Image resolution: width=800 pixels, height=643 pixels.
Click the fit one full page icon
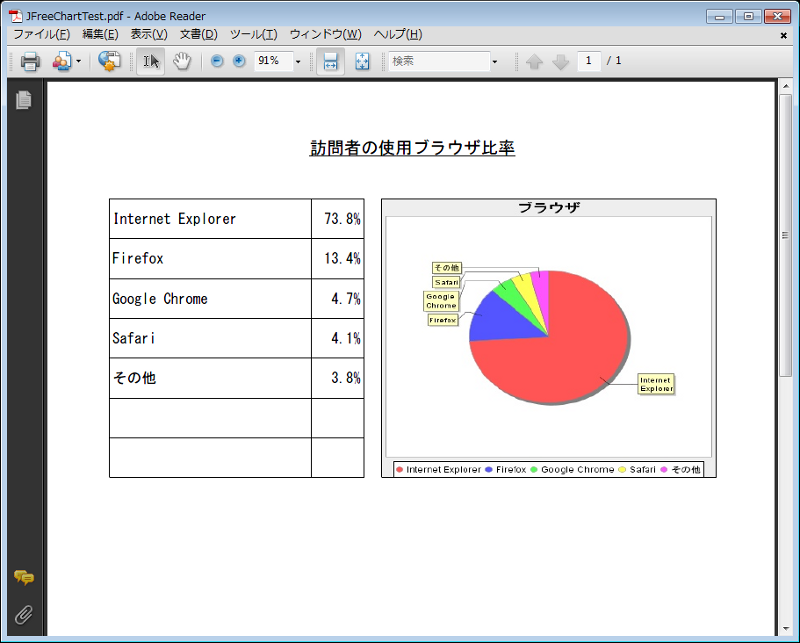tap(362, 61)
